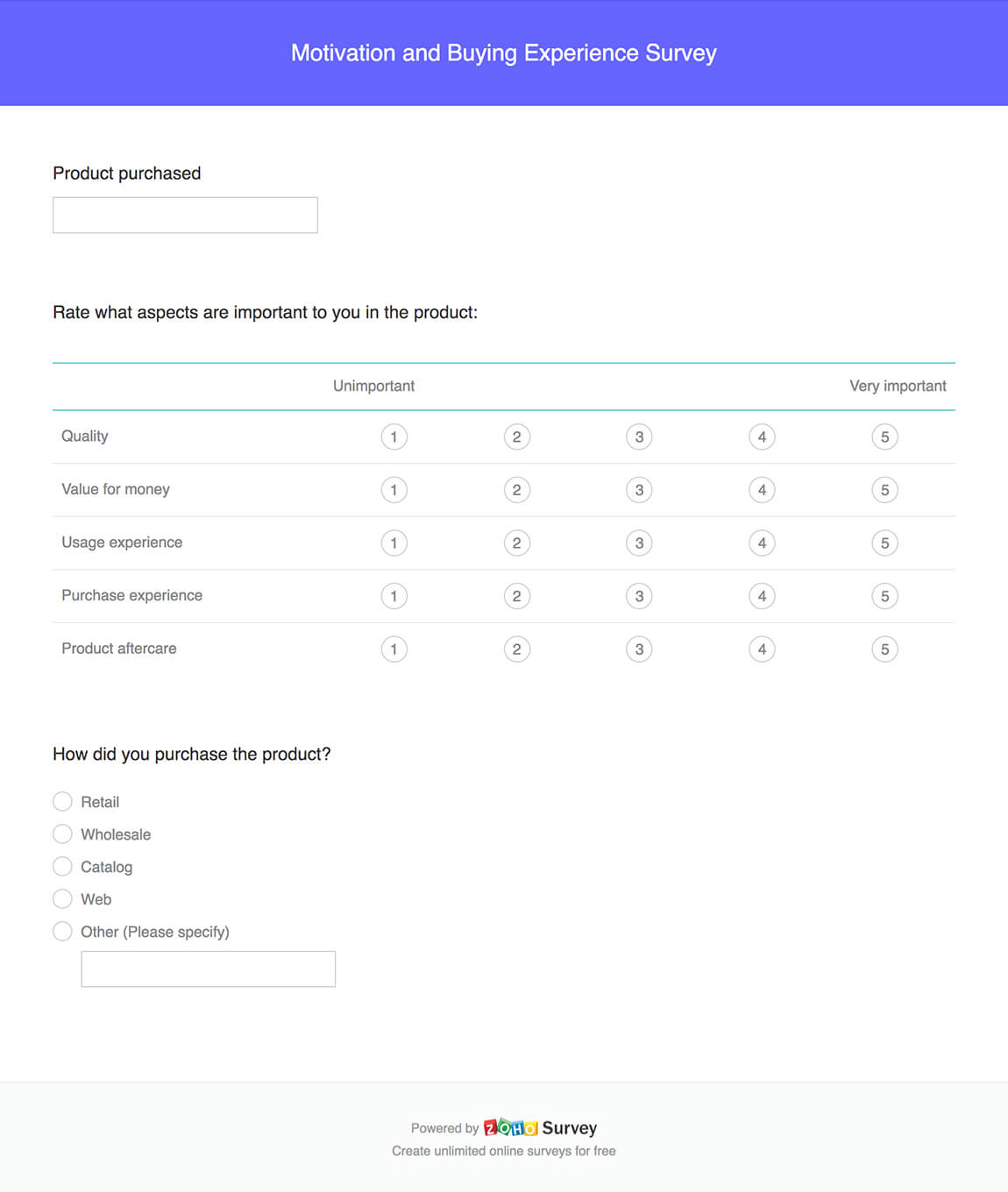Screen dimensions: 1008x1192
Task: Give Value for money a rating of 3
Action: (x=639, y=490)
